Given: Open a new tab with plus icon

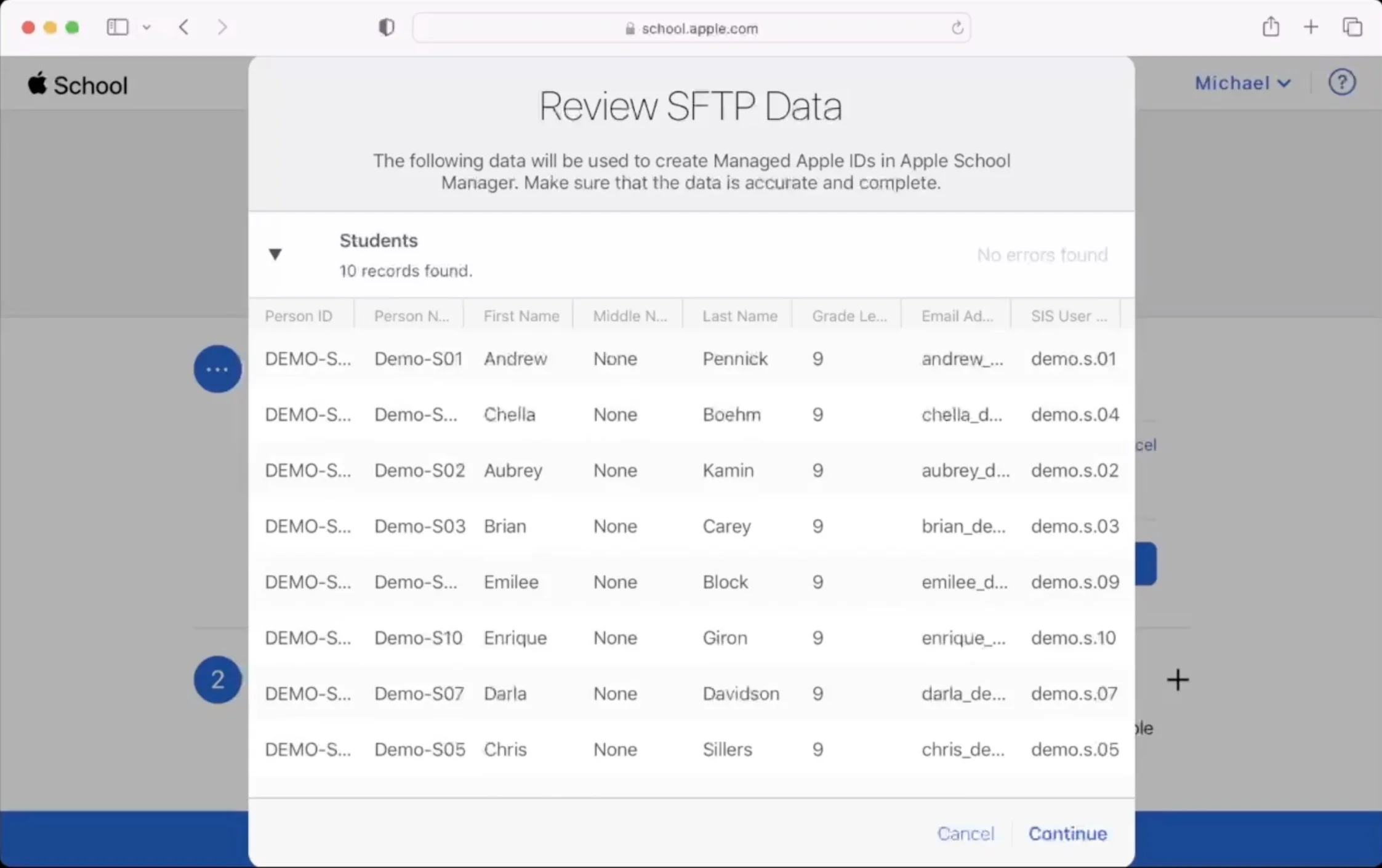Looking at the screenshot, I should pos(1311,27).
